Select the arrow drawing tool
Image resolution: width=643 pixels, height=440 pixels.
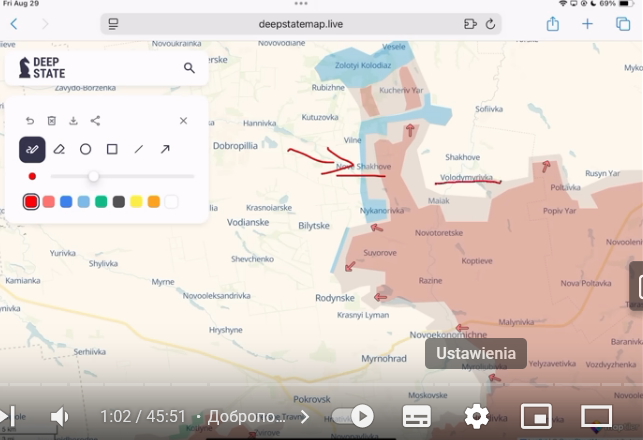point(165,149)
